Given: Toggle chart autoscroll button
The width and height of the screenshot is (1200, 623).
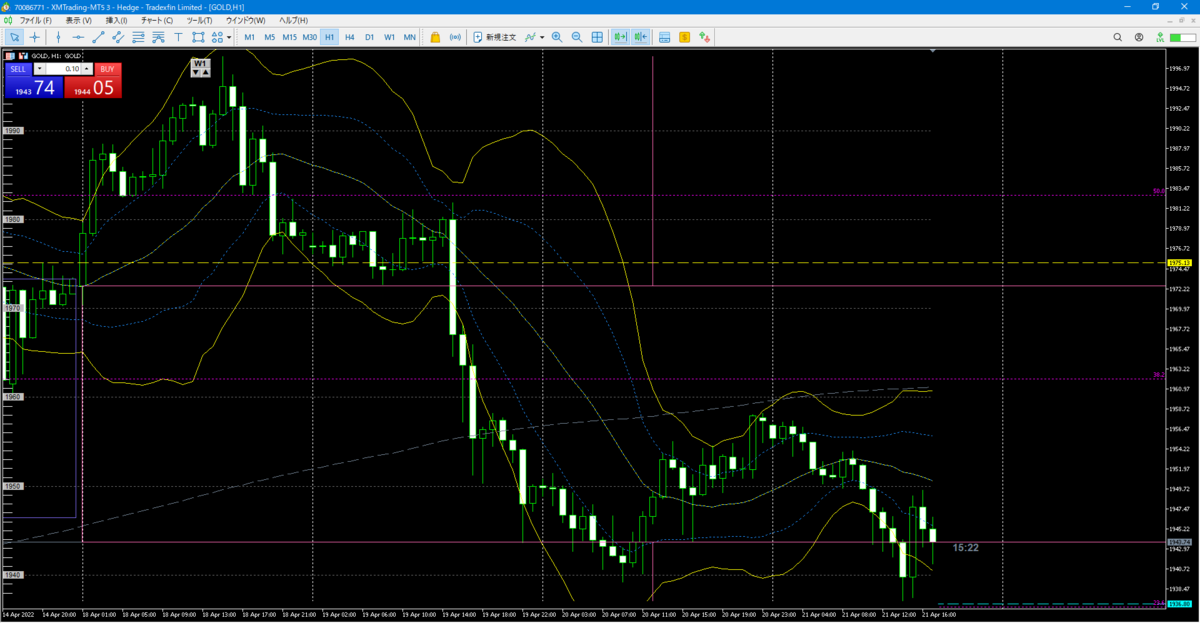Looking at the screenshot, I should click(620, 37).
